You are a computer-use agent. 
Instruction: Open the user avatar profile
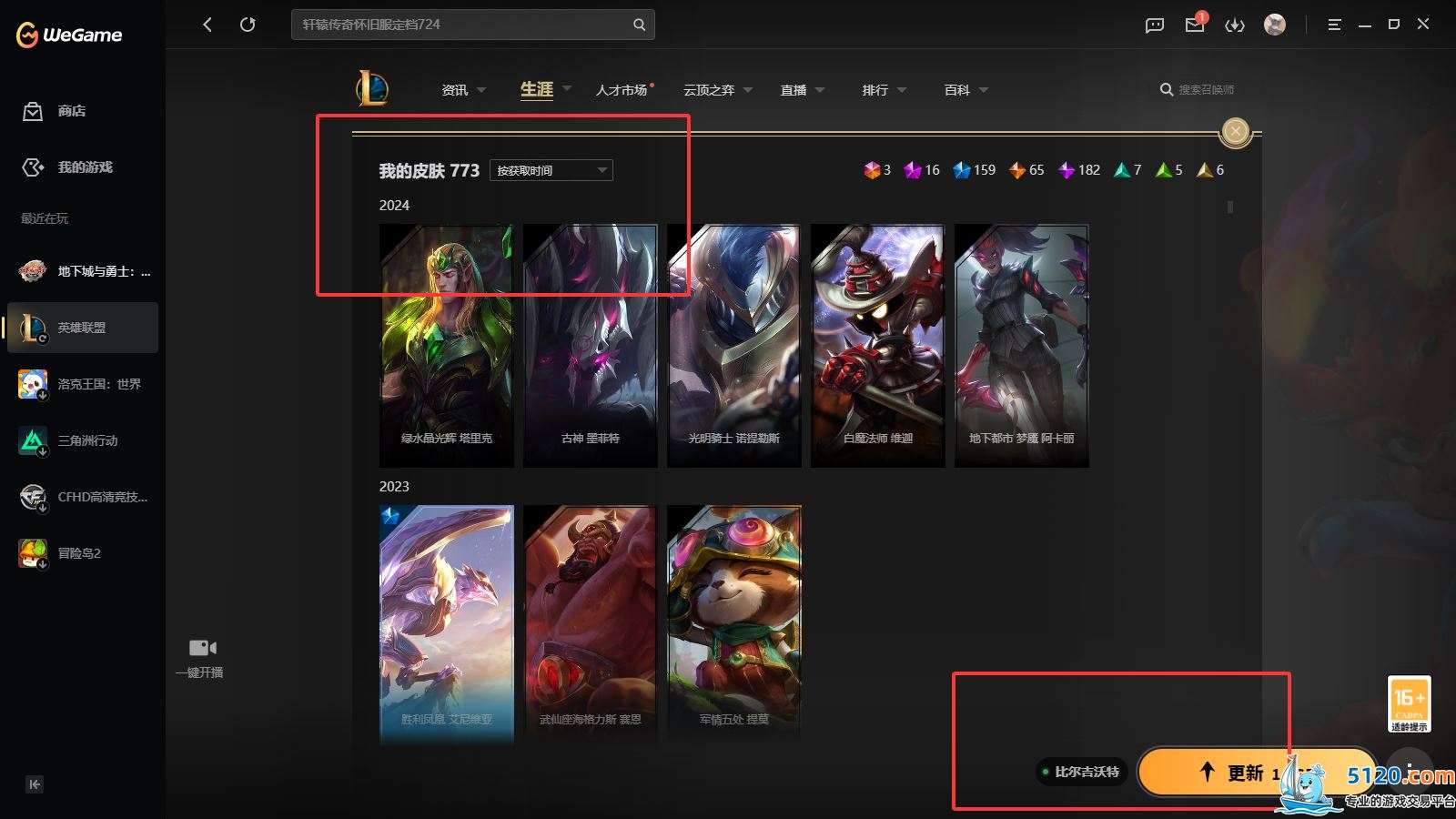tap(1275, 25)
